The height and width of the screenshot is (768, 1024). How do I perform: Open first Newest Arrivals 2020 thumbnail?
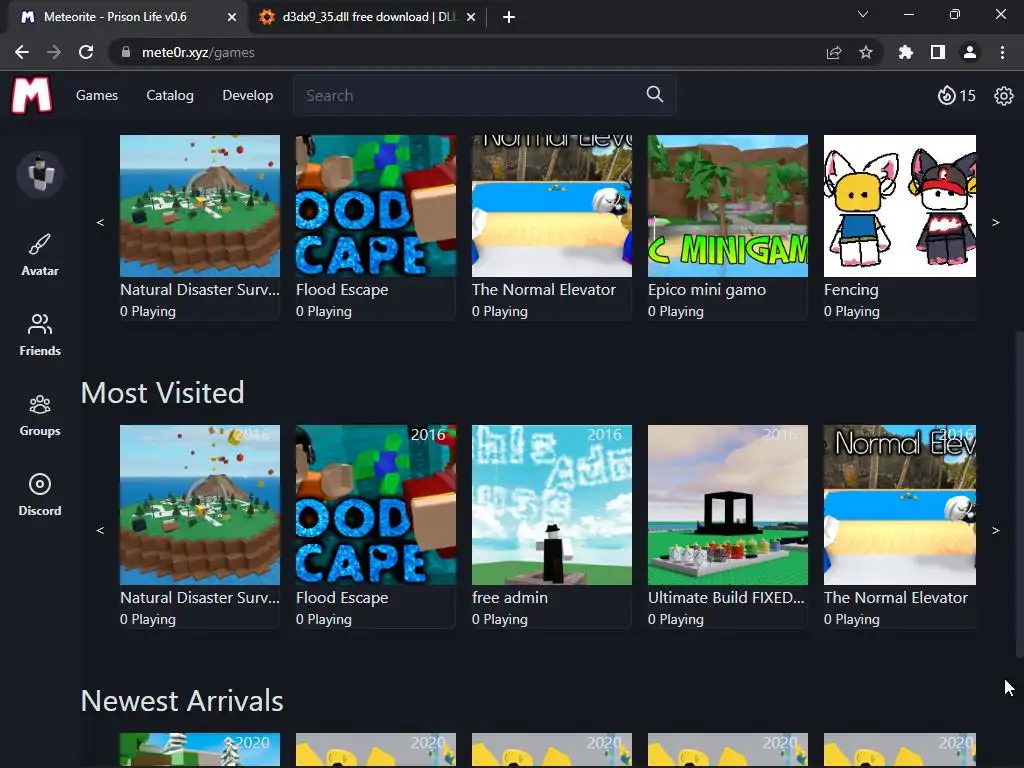(x=200, y=750)
